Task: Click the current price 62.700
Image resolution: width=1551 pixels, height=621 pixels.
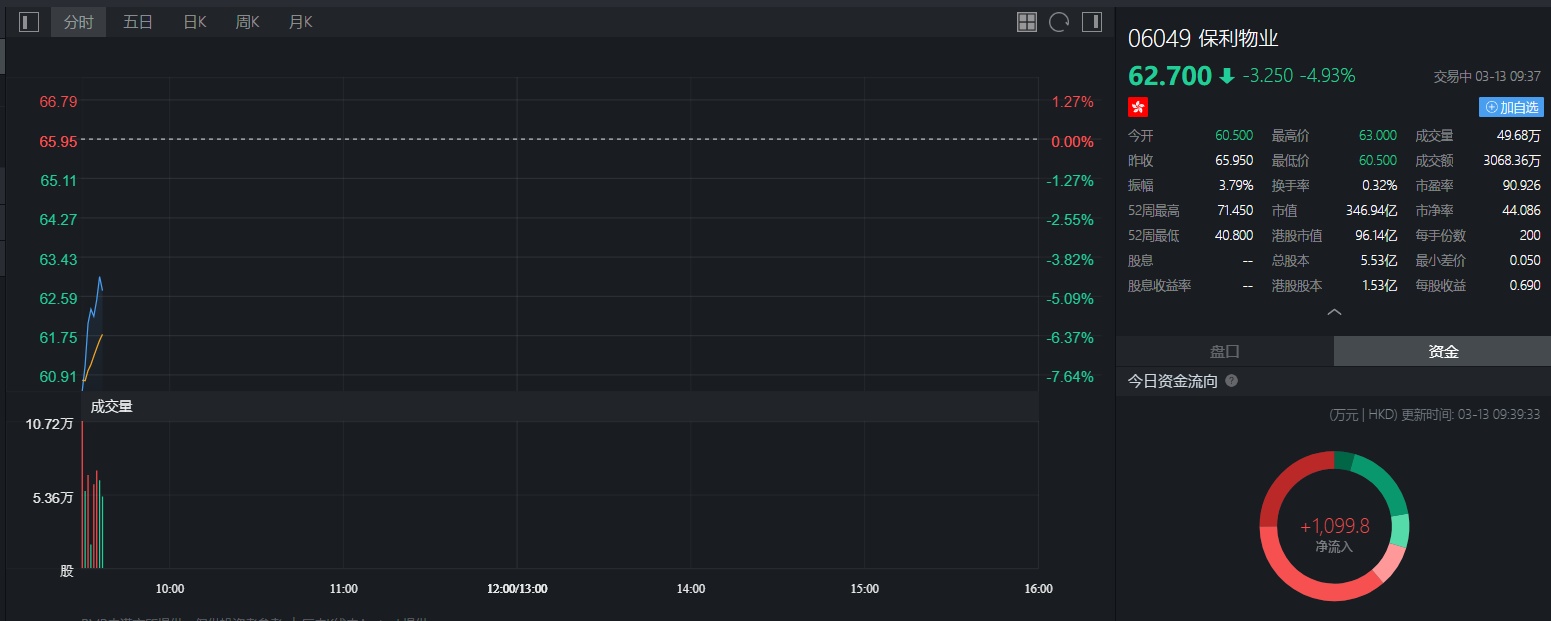Action: pos(1169,76)
